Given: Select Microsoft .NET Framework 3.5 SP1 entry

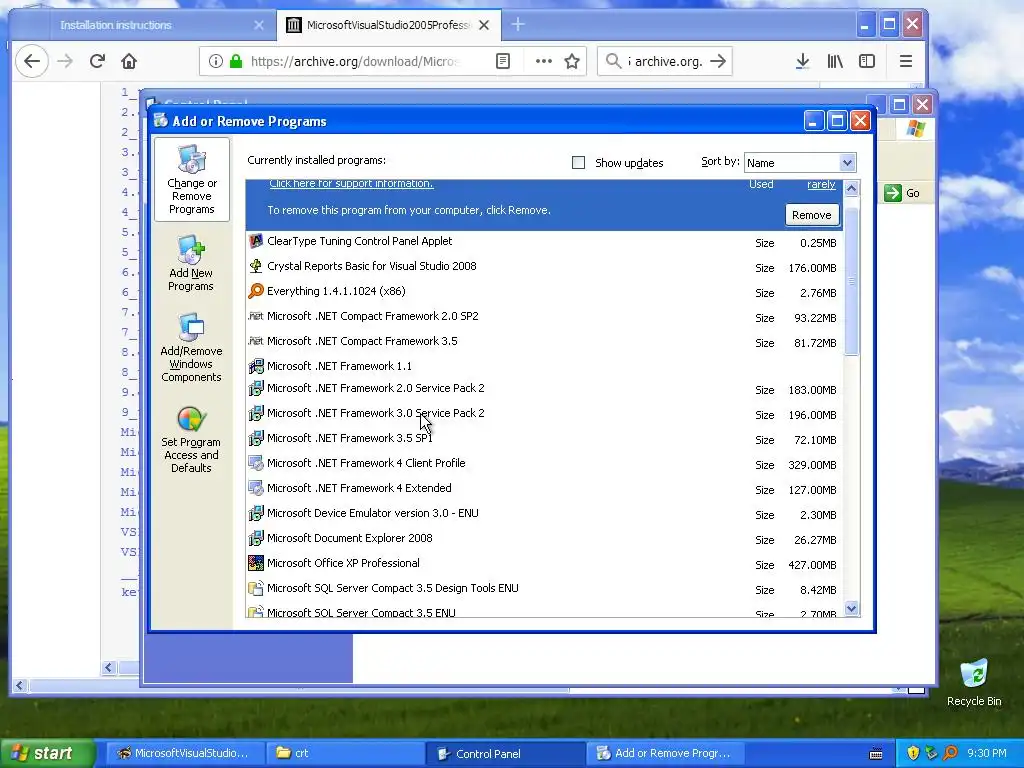Looking at the screenshot, I should 545,438.
